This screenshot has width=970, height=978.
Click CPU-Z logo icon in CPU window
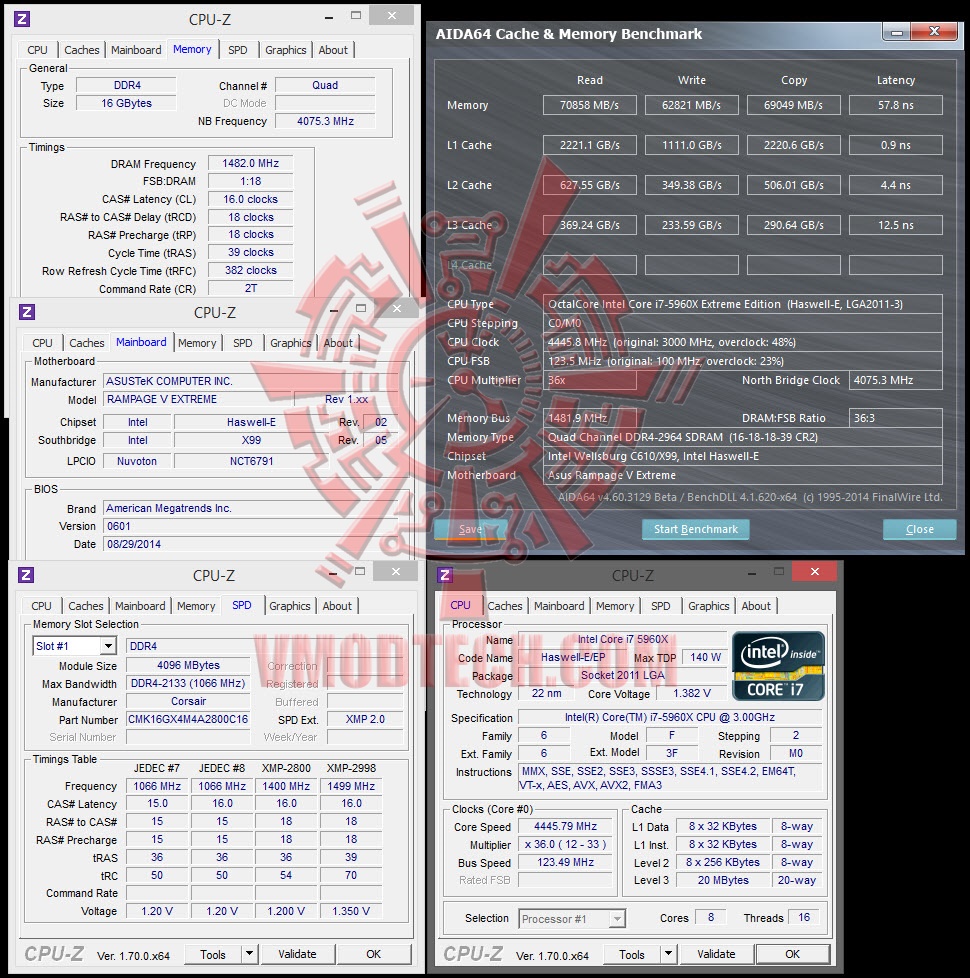[445, 575]
